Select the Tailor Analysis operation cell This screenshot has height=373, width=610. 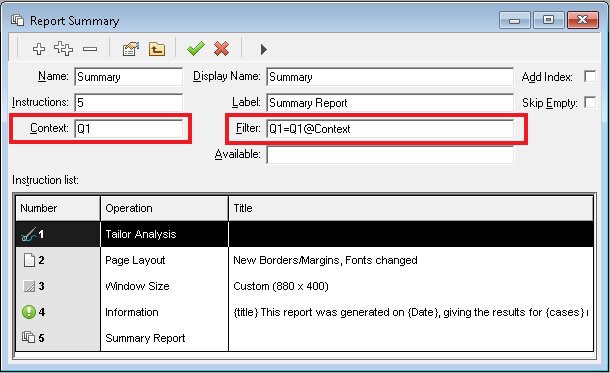[165, 234]
